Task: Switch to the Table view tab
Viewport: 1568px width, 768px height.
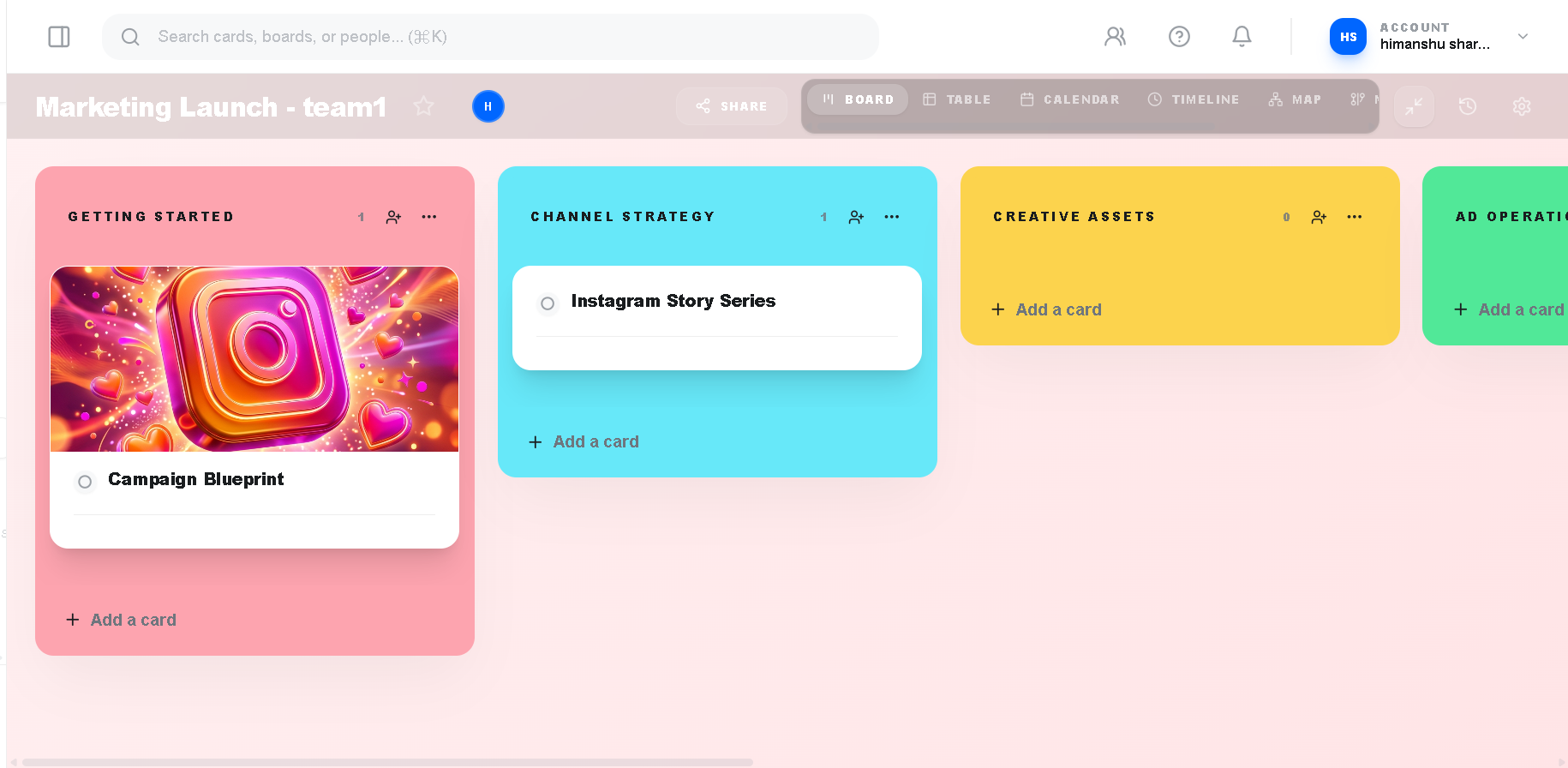Action: tap(956, 99)
